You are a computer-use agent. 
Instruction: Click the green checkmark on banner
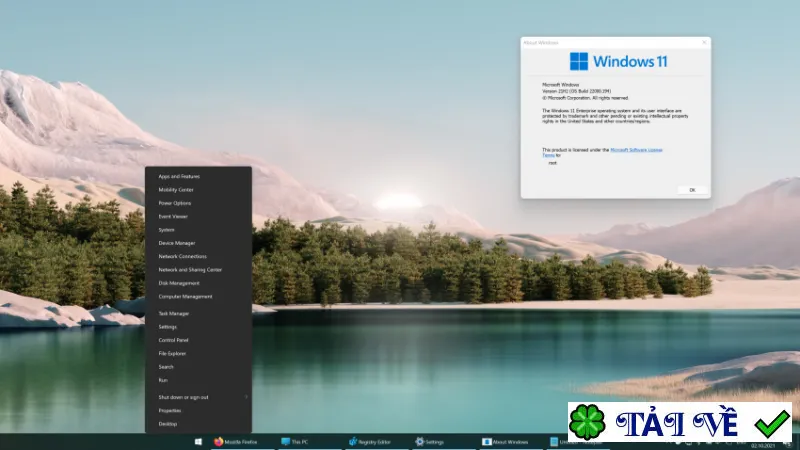(x=772, y=424)
